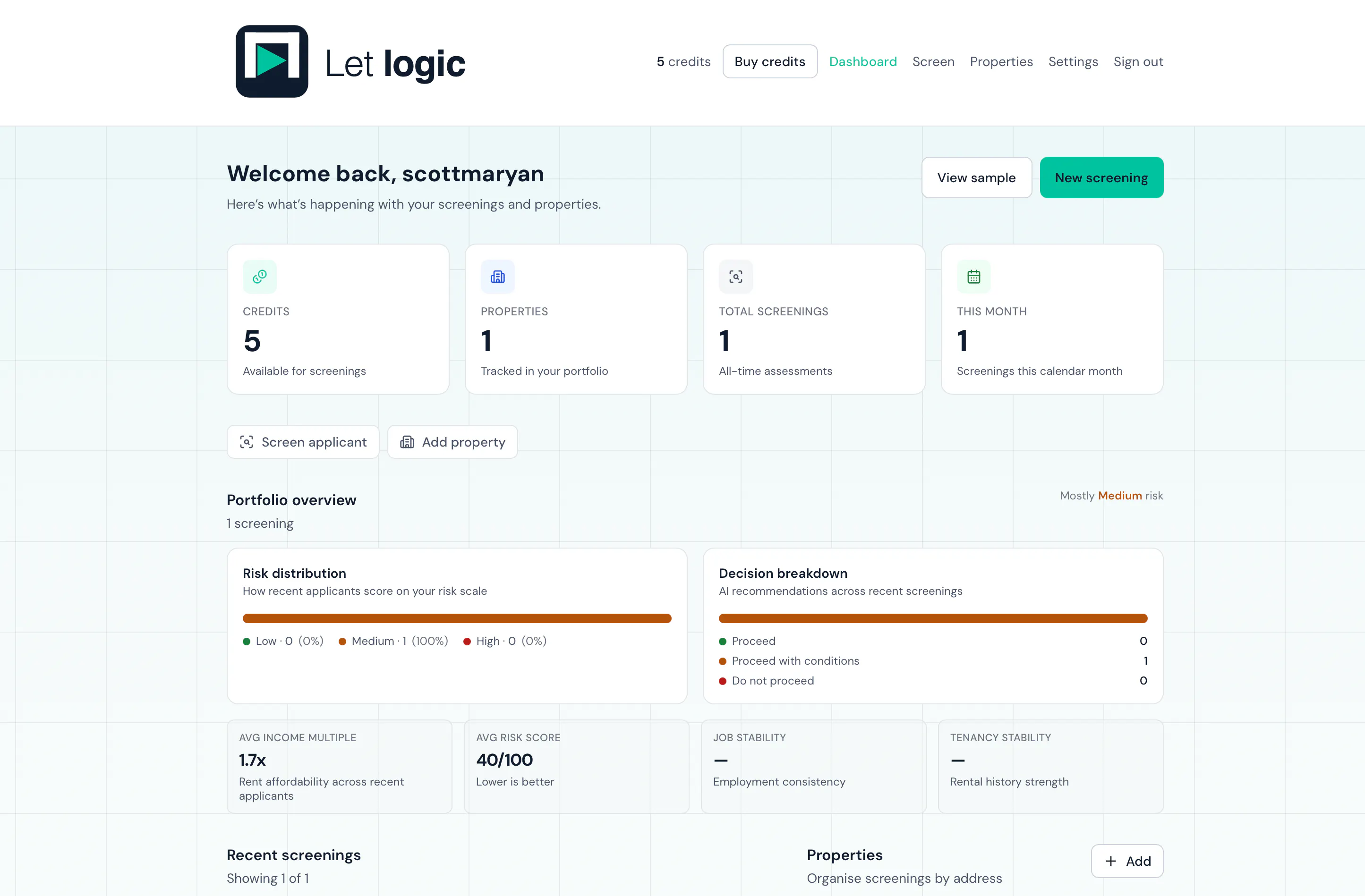The height and width of the screenshot is (896, 1365).
Task: Click the 'Tenancy Stability' card heading
Action: point(1000,738)
